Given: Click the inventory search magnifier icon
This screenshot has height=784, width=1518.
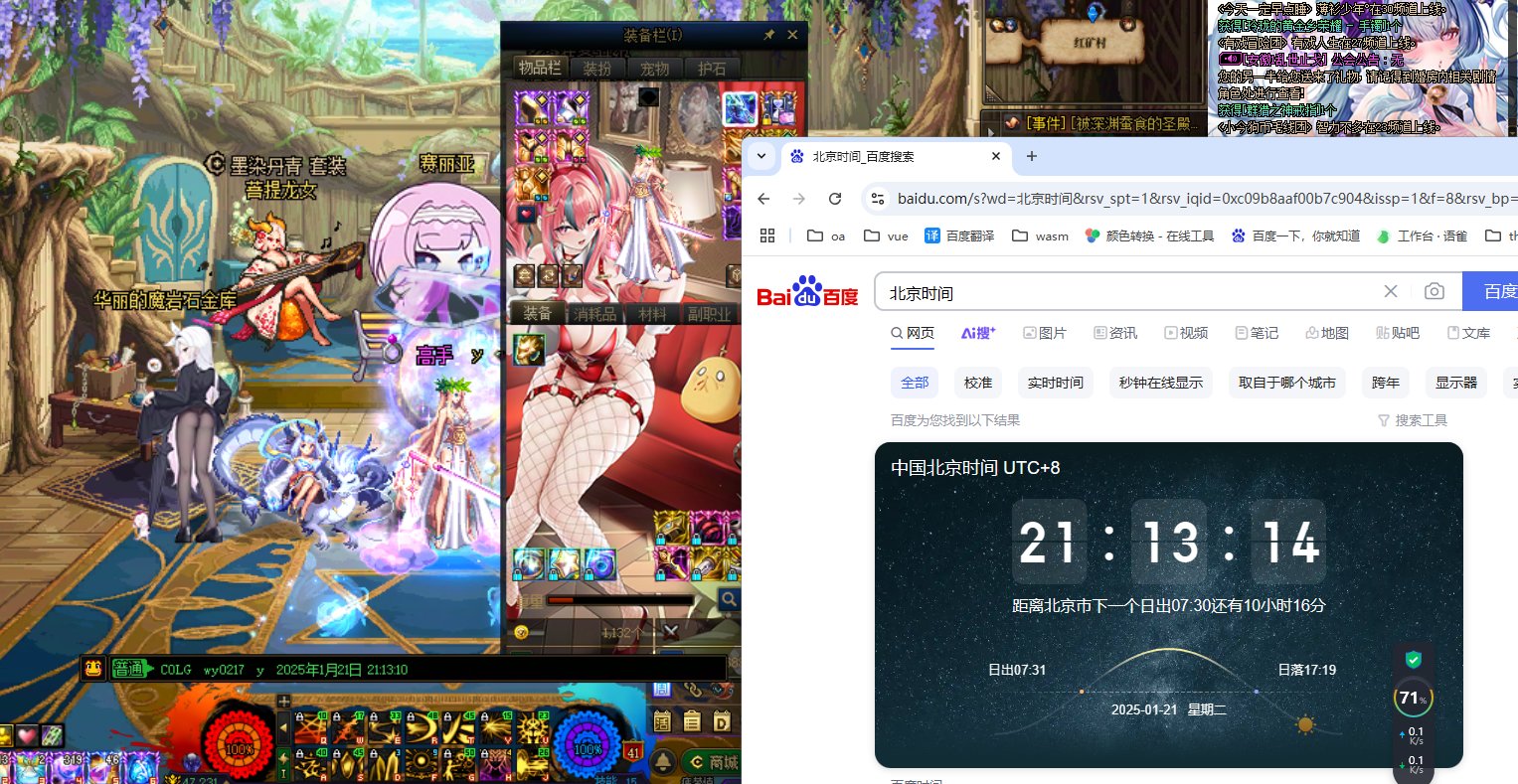Looking at the screenshot, I should tap(730, 599).
